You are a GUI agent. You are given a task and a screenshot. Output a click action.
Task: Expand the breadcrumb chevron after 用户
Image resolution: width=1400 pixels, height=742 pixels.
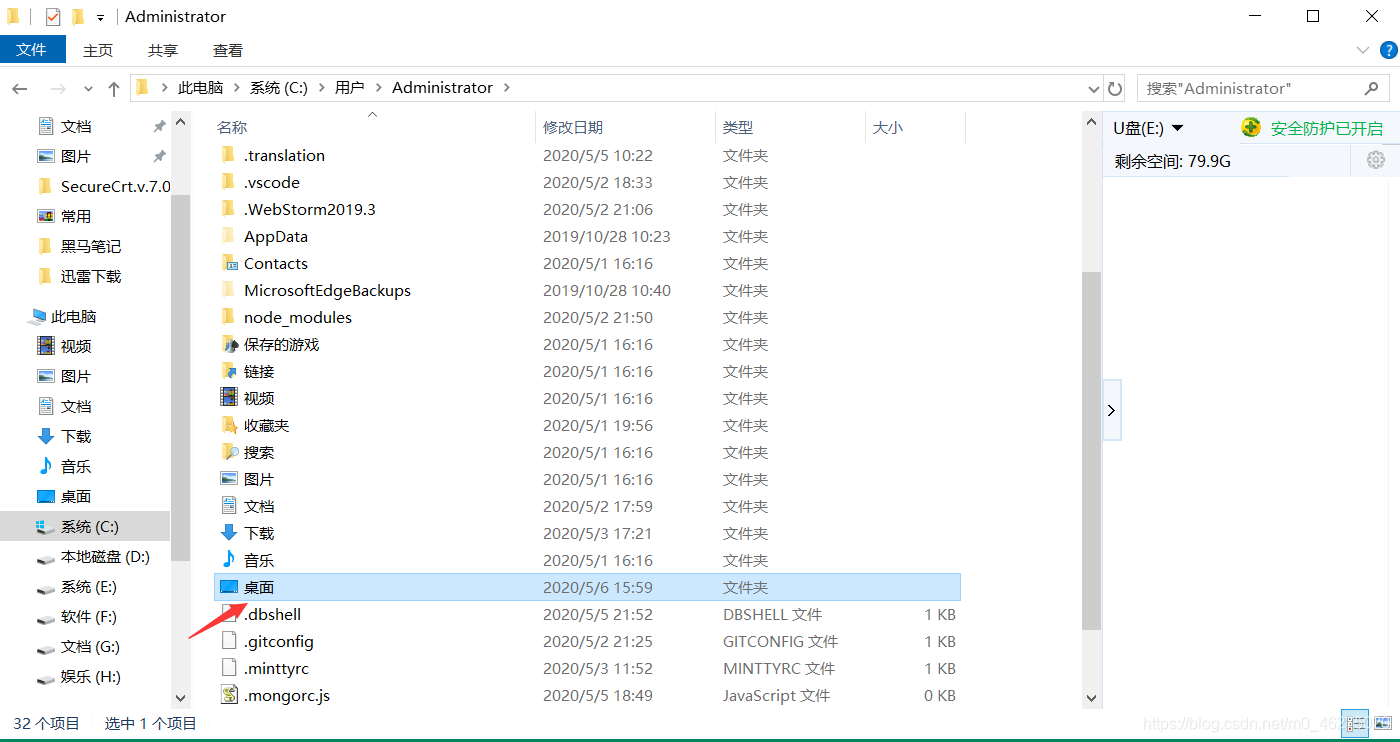point(378,88)
